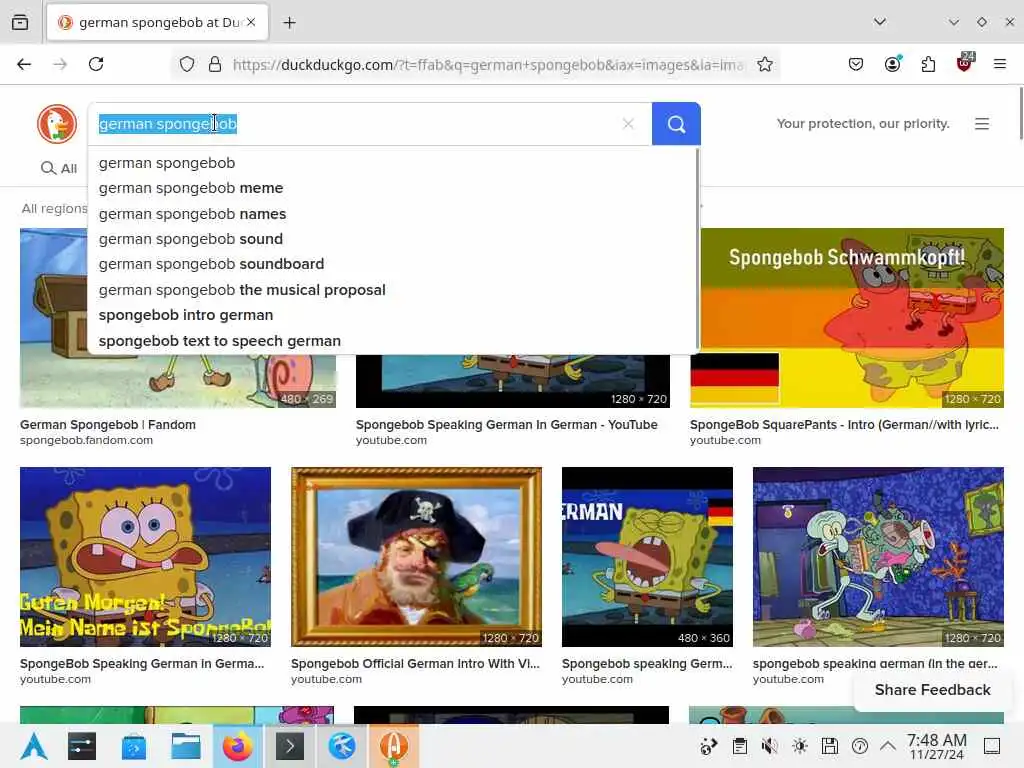This screenshot has width=1024, height=768.
Task: Bookmark this page with the star
Action: click(765, 64)
